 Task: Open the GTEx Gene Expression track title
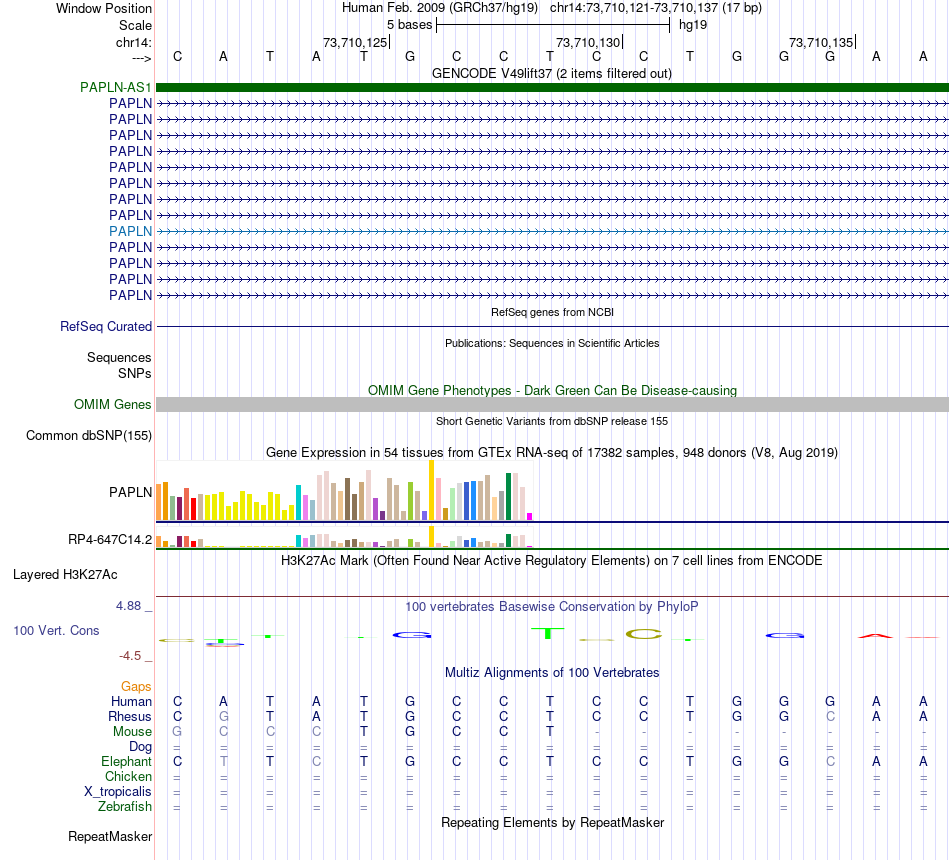(x=551, y=452)
